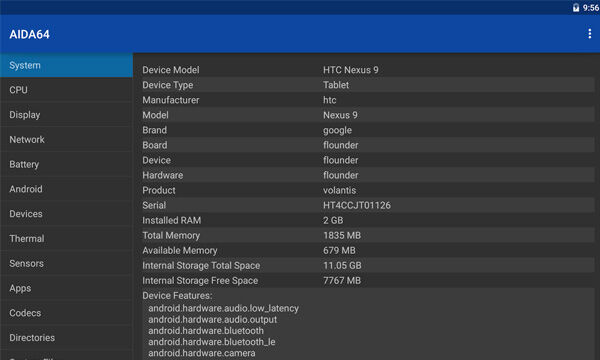Switch to the Android section

[x=67, y=189]
